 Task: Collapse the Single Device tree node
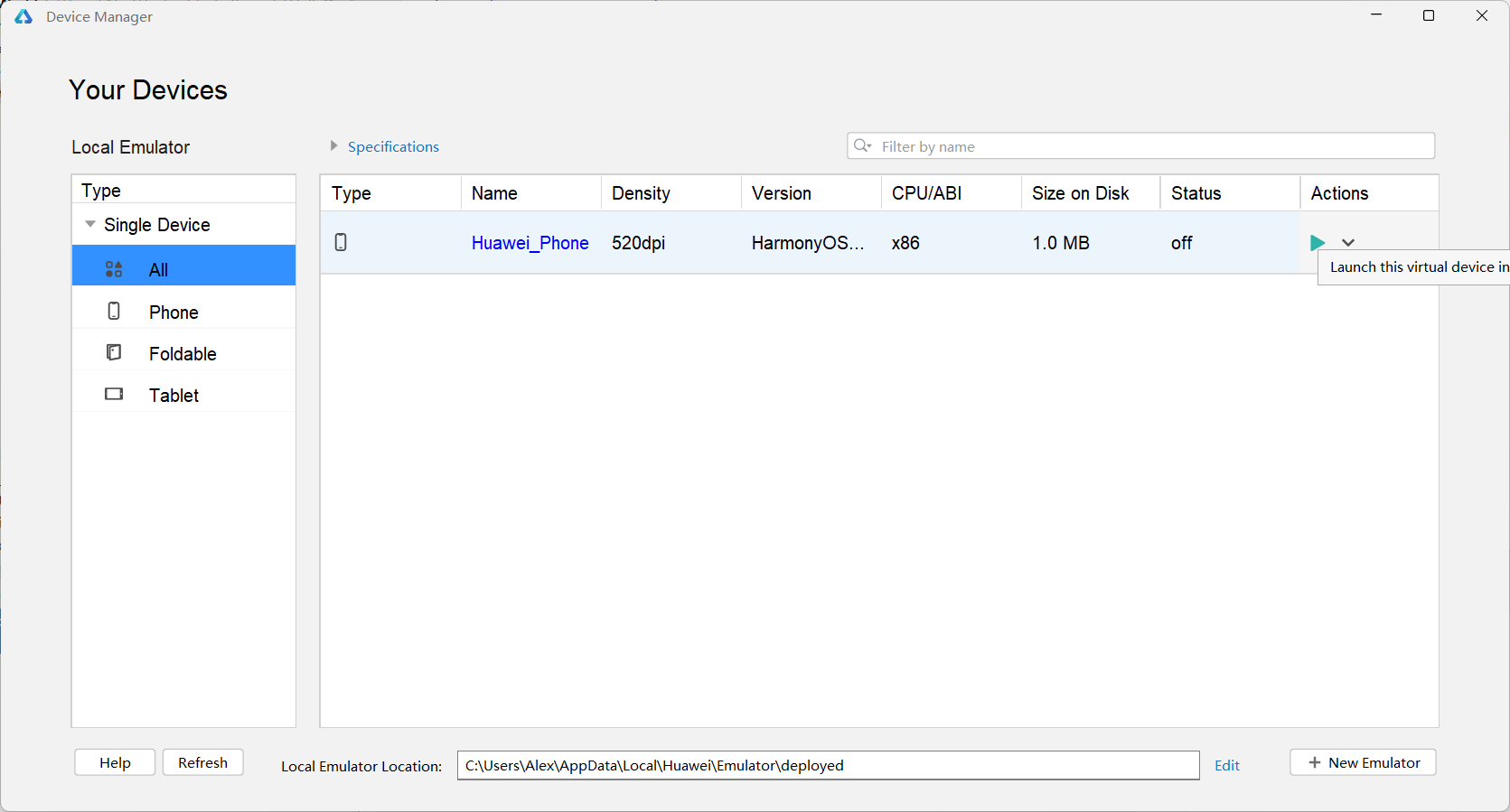(x=90, y=224)
